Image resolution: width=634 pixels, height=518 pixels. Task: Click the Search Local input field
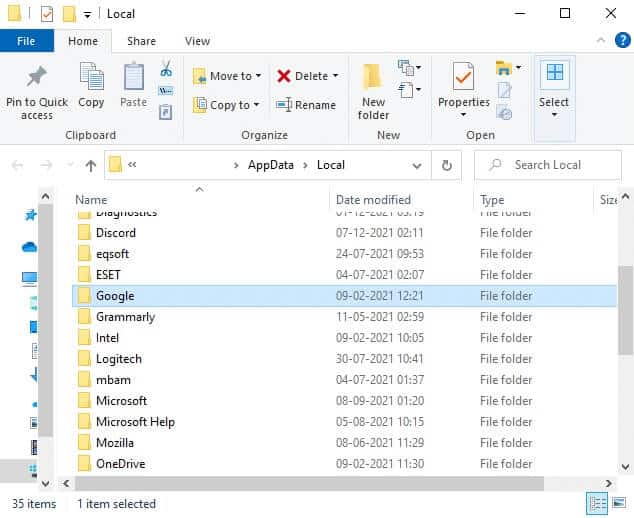pyautogui.click(x=548, y=165)
